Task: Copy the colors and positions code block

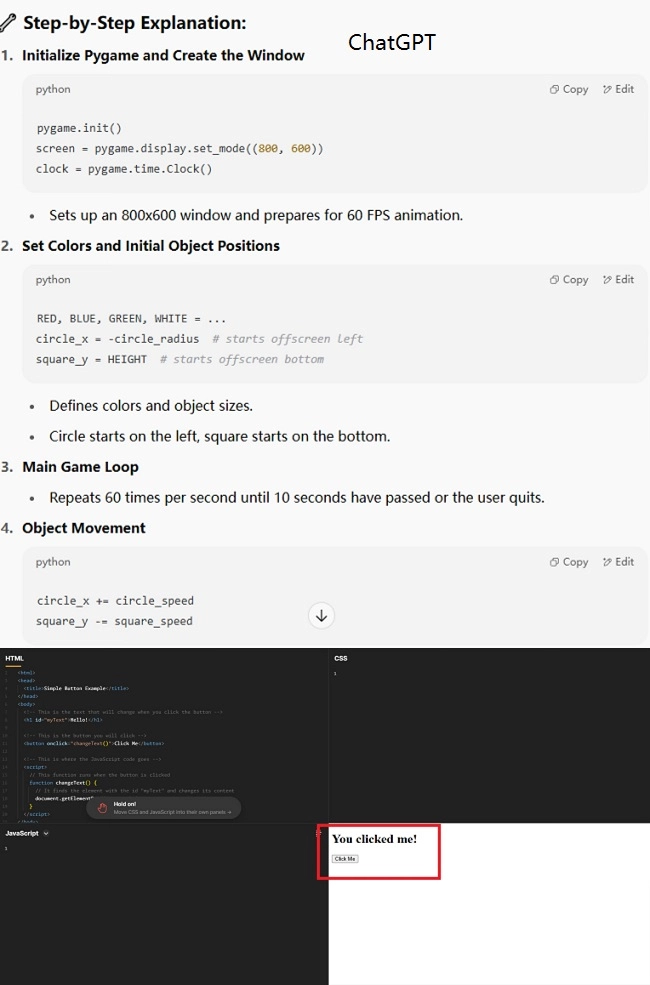Action: pos(568,280)
